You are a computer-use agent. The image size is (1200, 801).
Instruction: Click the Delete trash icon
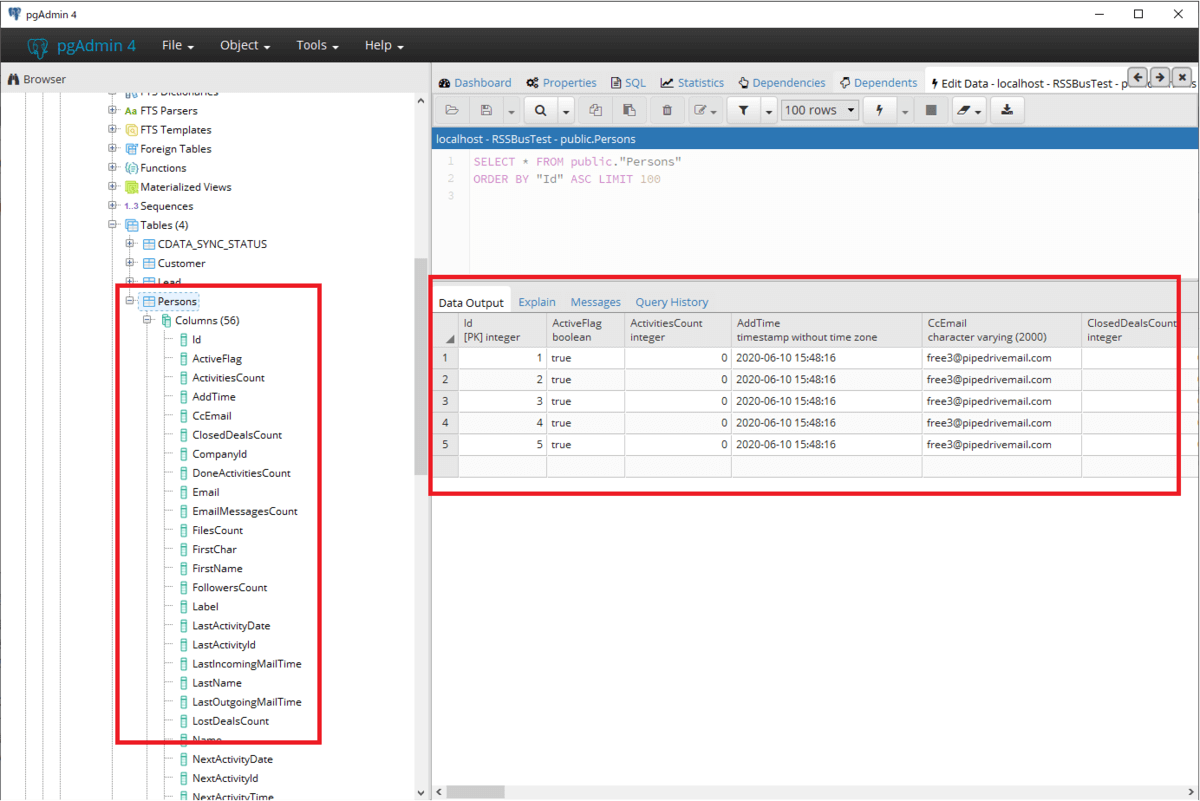[x=667, y=110]
